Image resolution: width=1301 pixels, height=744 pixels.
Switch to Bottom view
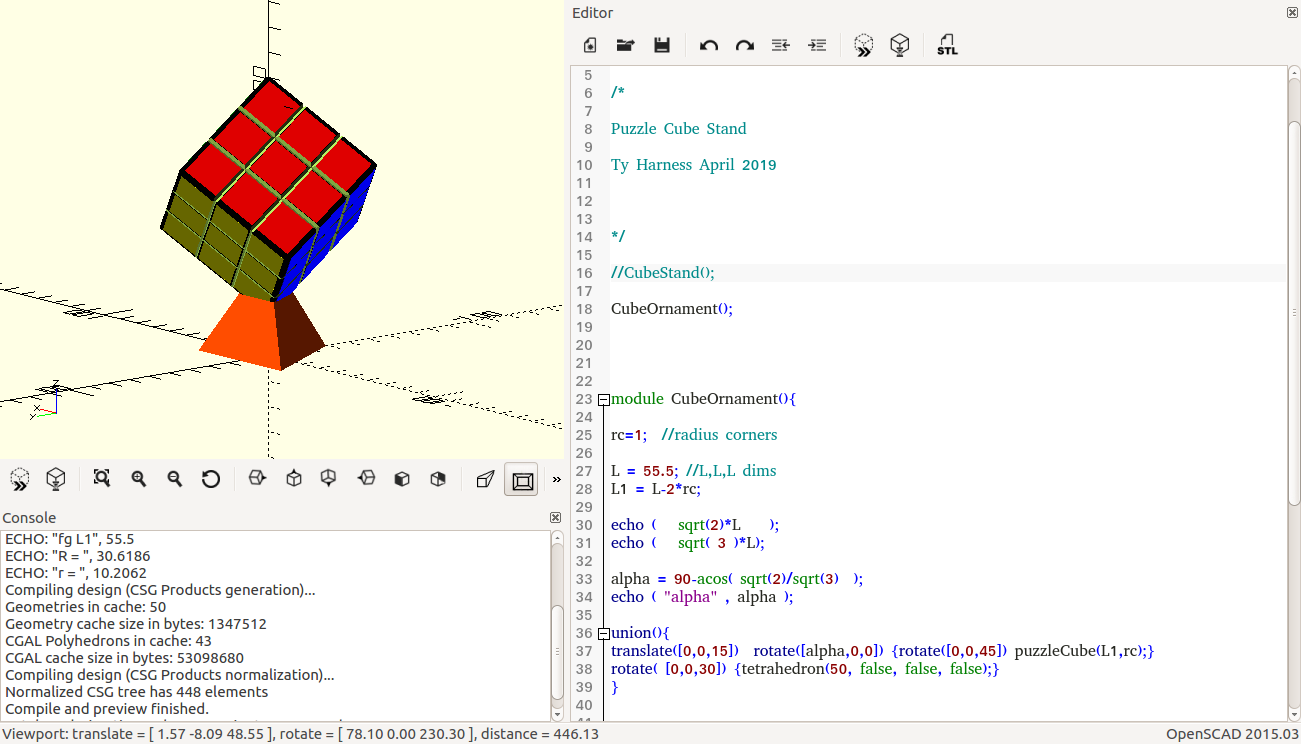(x=329, y=479)
